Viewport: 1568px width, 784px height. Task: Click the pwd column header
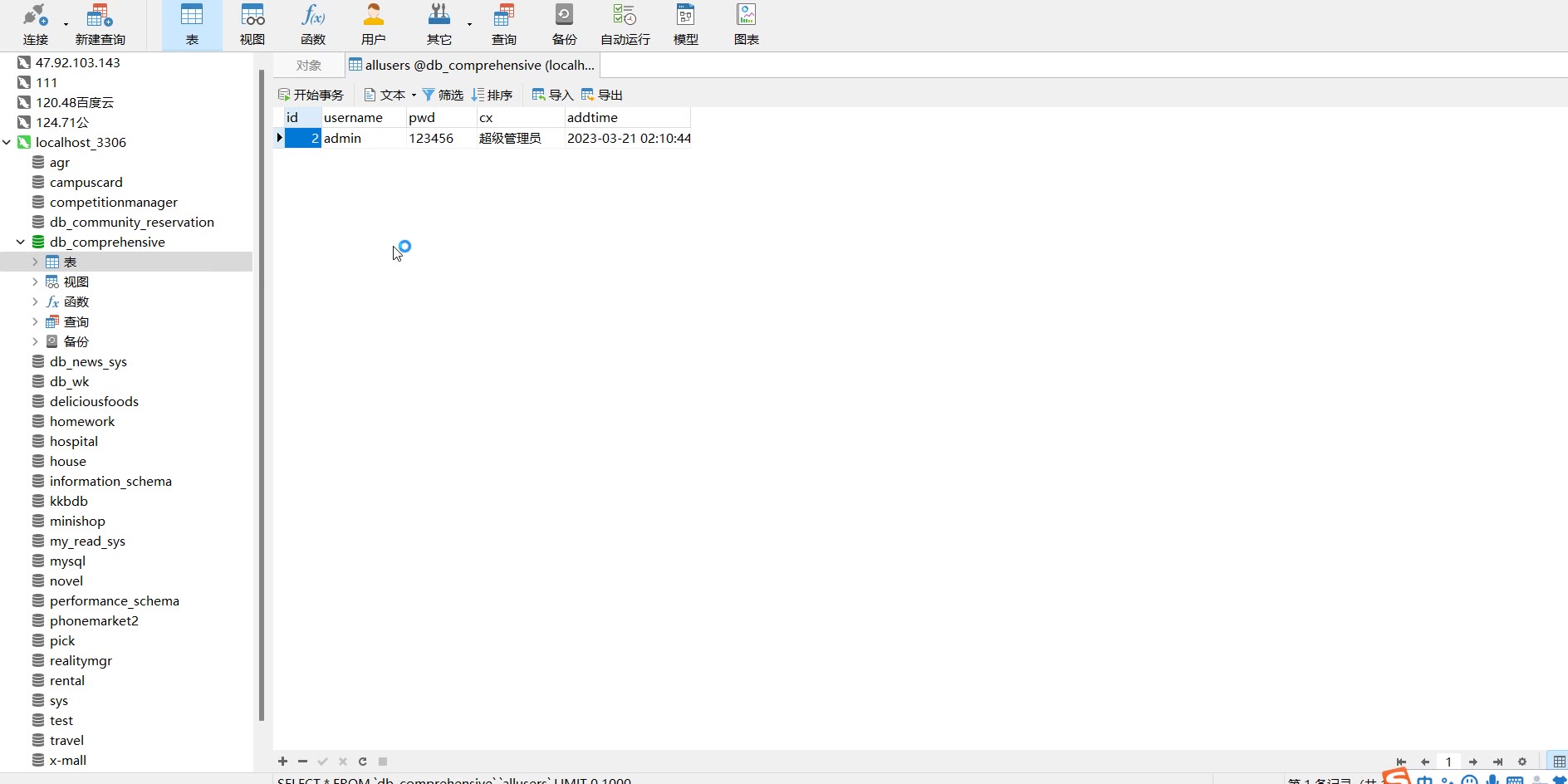coord(442,117)
